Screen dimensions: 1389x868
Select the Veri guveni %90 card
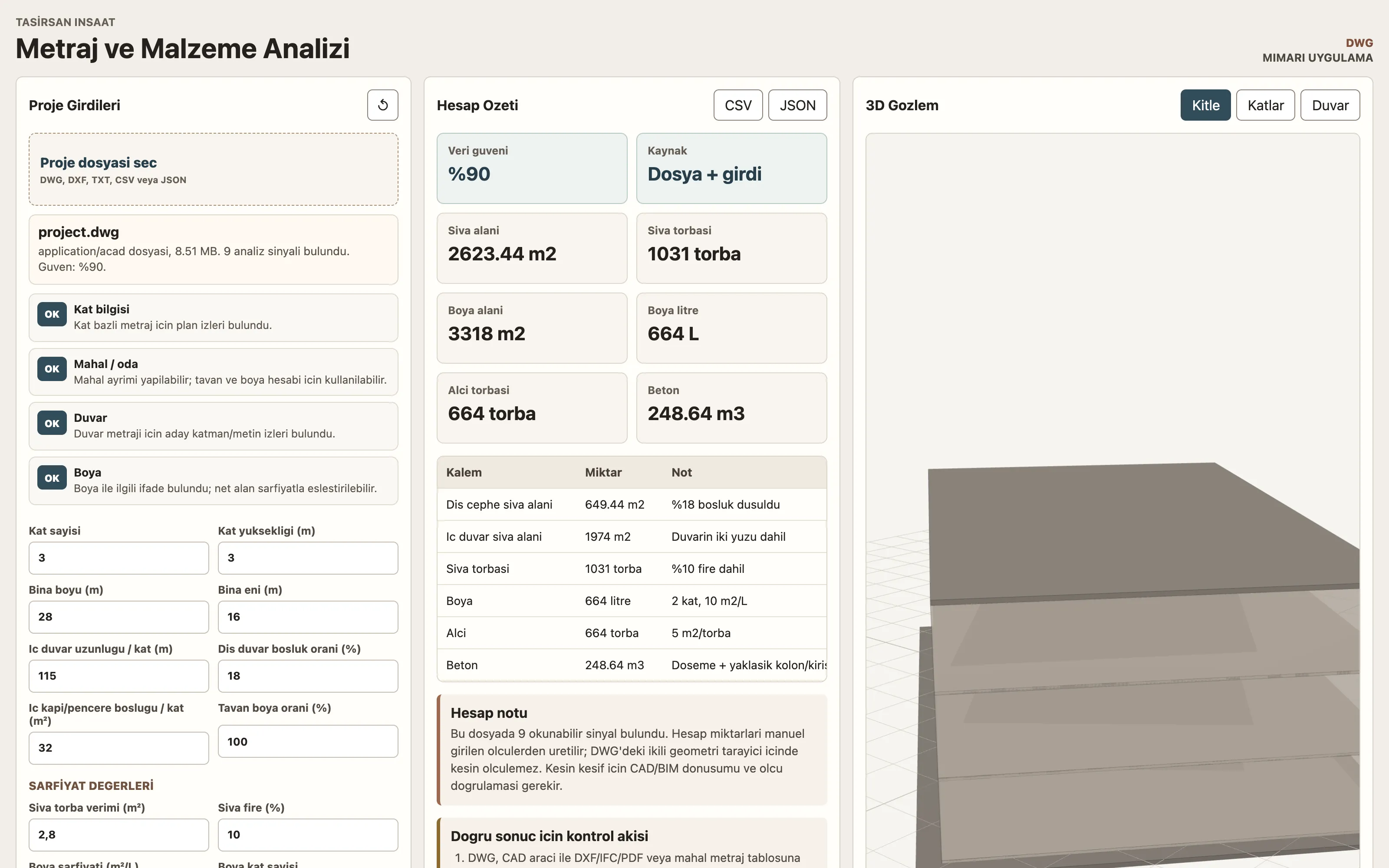pos(532,168)
